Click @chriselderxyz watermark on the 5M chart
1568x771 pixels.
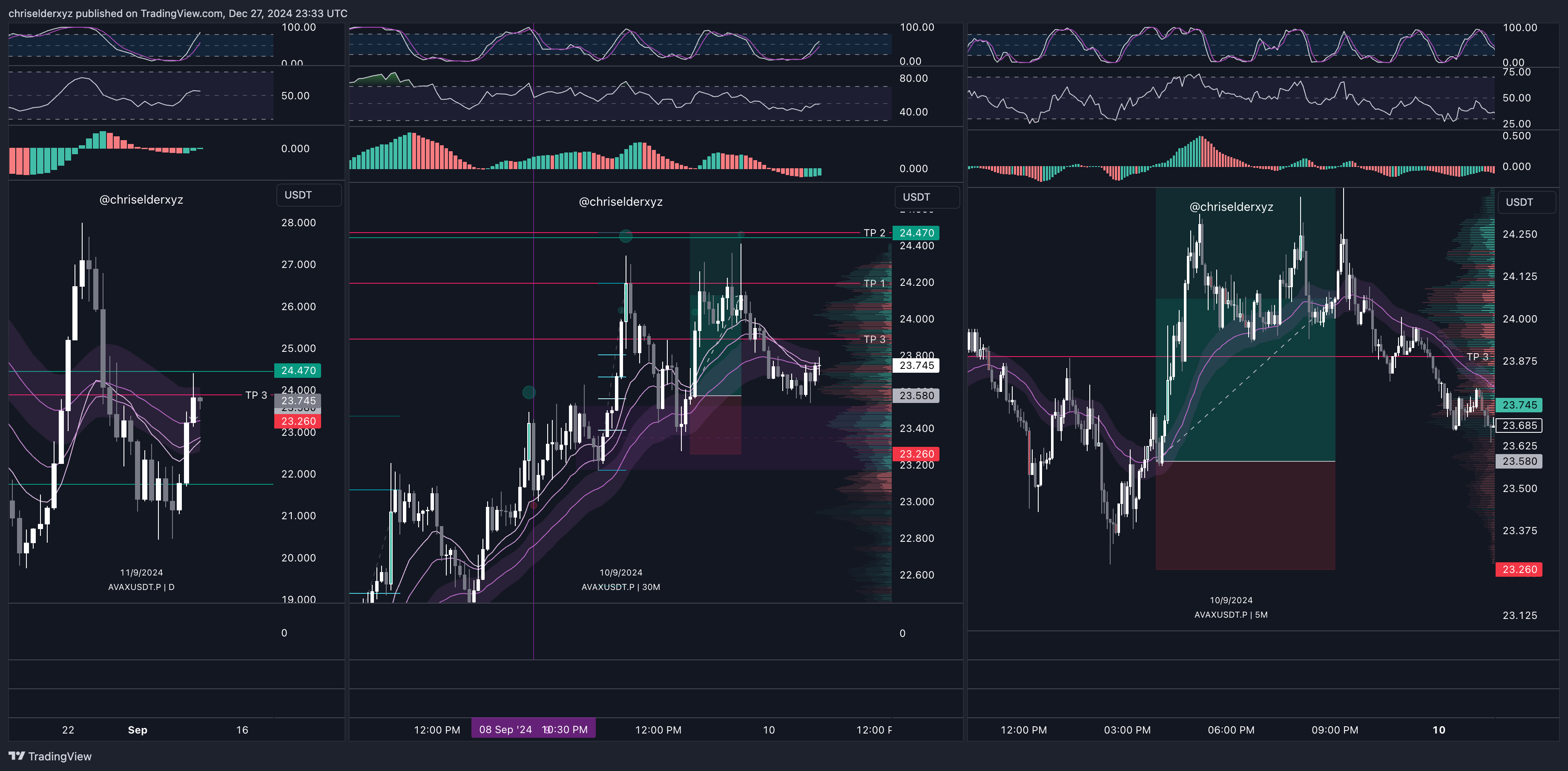pyautogui.click(x=1231, y=207)
